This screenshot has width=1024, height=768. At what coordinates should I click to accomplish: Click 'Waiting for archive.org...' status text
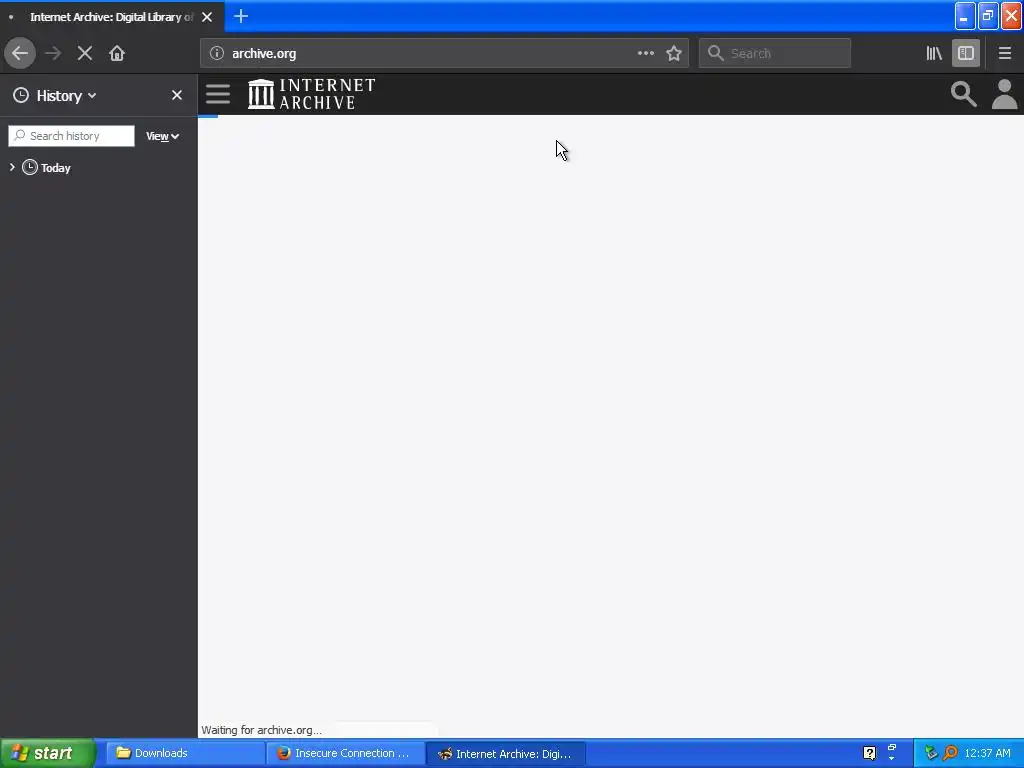[261, 730]
